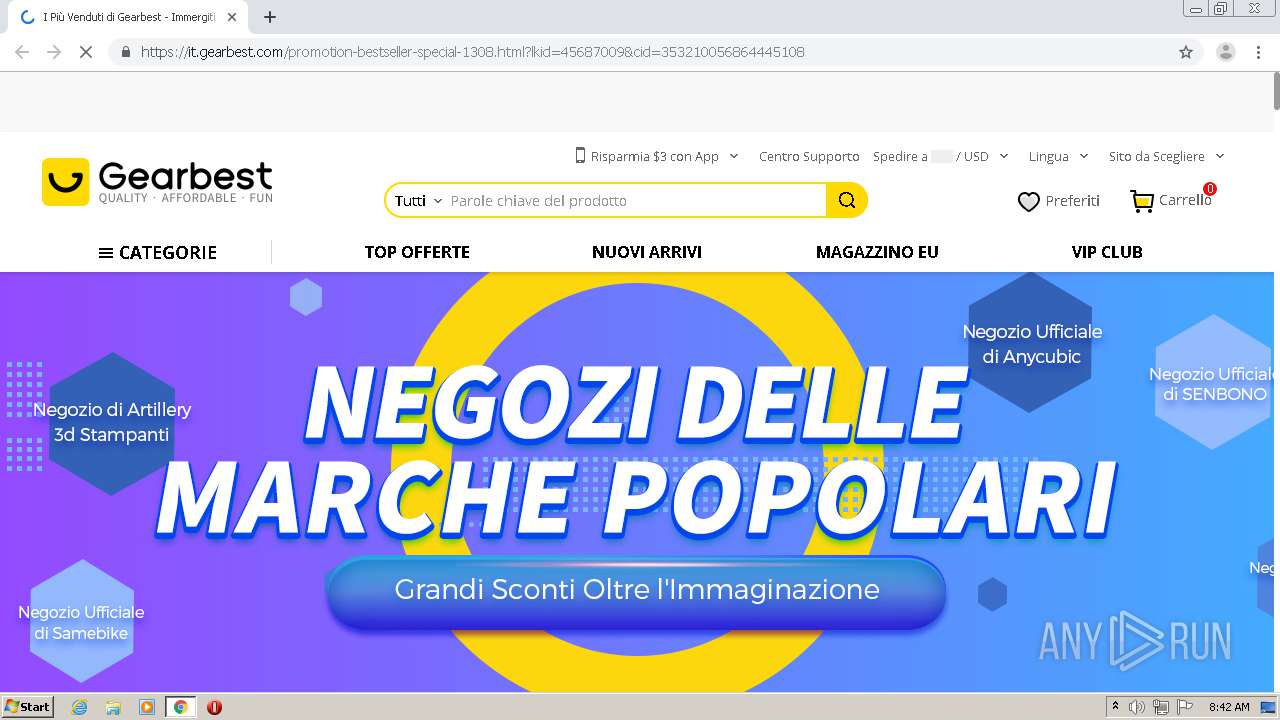
Task: Click the browser address bar URL
Action: 473,52
